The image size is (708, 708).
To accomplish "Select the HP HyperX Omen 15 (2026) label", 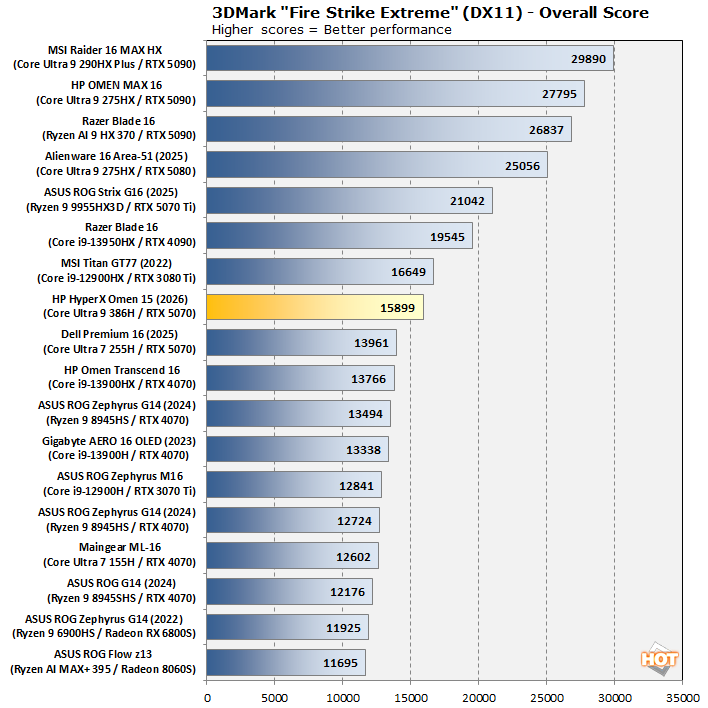I will [x=120, y=306].
